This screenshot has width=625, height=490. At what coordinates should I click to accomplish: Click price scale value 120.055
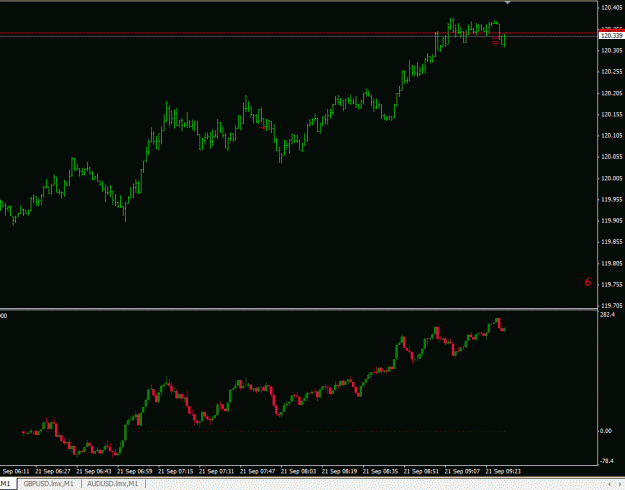[x=612, y=157]
